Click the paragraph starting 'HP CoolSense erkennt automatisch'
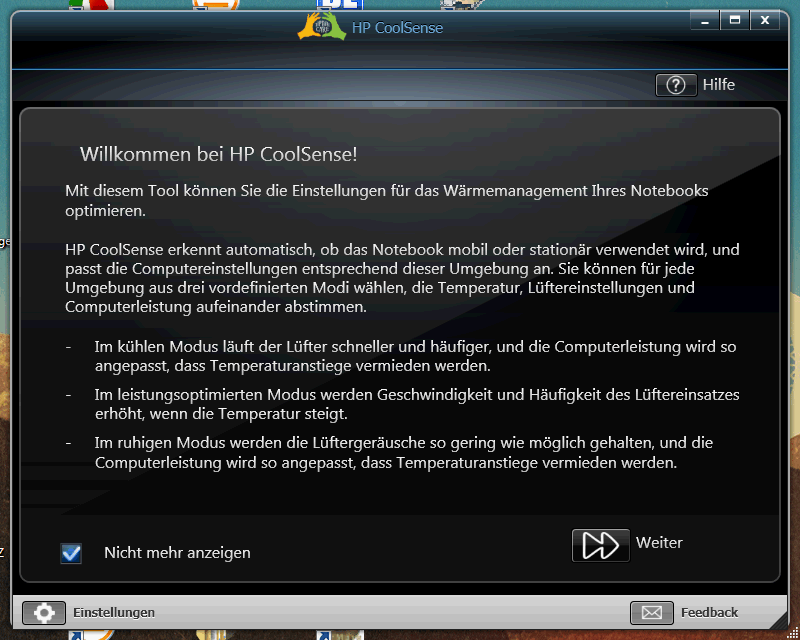Viewport: 800px width, 640px height. (402, 278)
